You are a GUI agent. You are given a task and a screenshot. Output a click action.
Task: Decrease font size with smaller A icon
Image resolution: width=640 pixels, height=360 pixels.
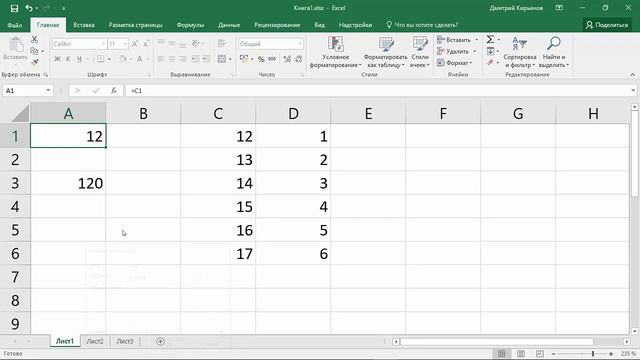(146, 44)
